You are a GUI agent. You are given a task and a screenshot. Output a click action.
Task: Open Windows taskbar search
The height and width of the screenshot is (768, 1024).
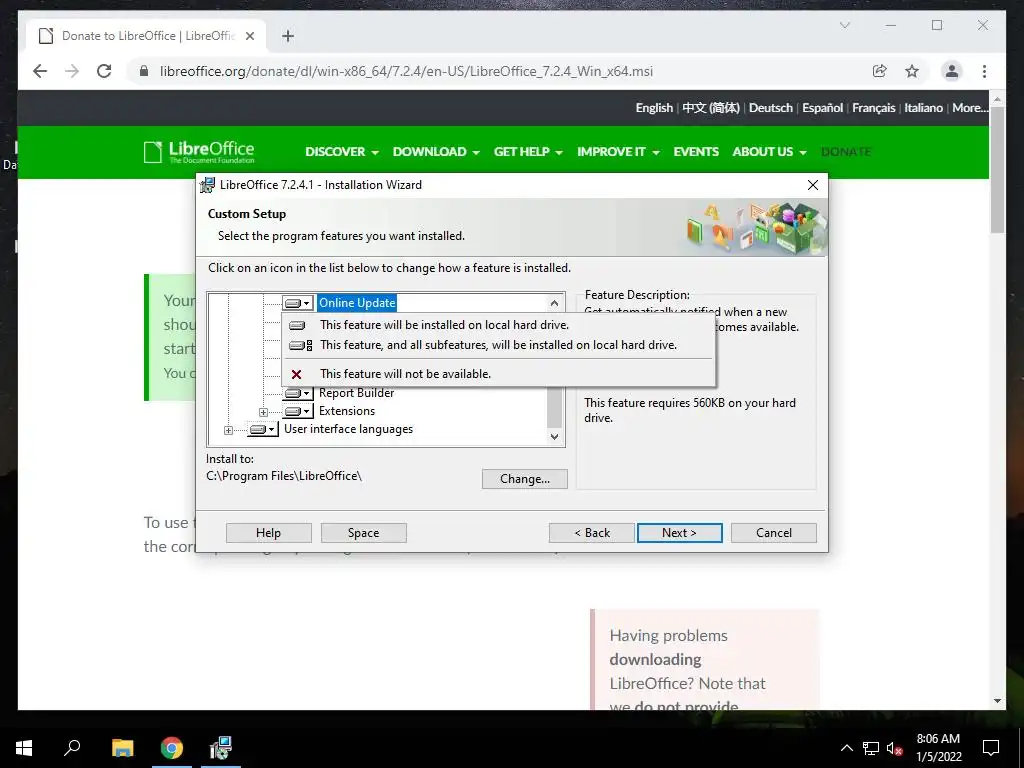pyautogui.click(x=72, y=748)
